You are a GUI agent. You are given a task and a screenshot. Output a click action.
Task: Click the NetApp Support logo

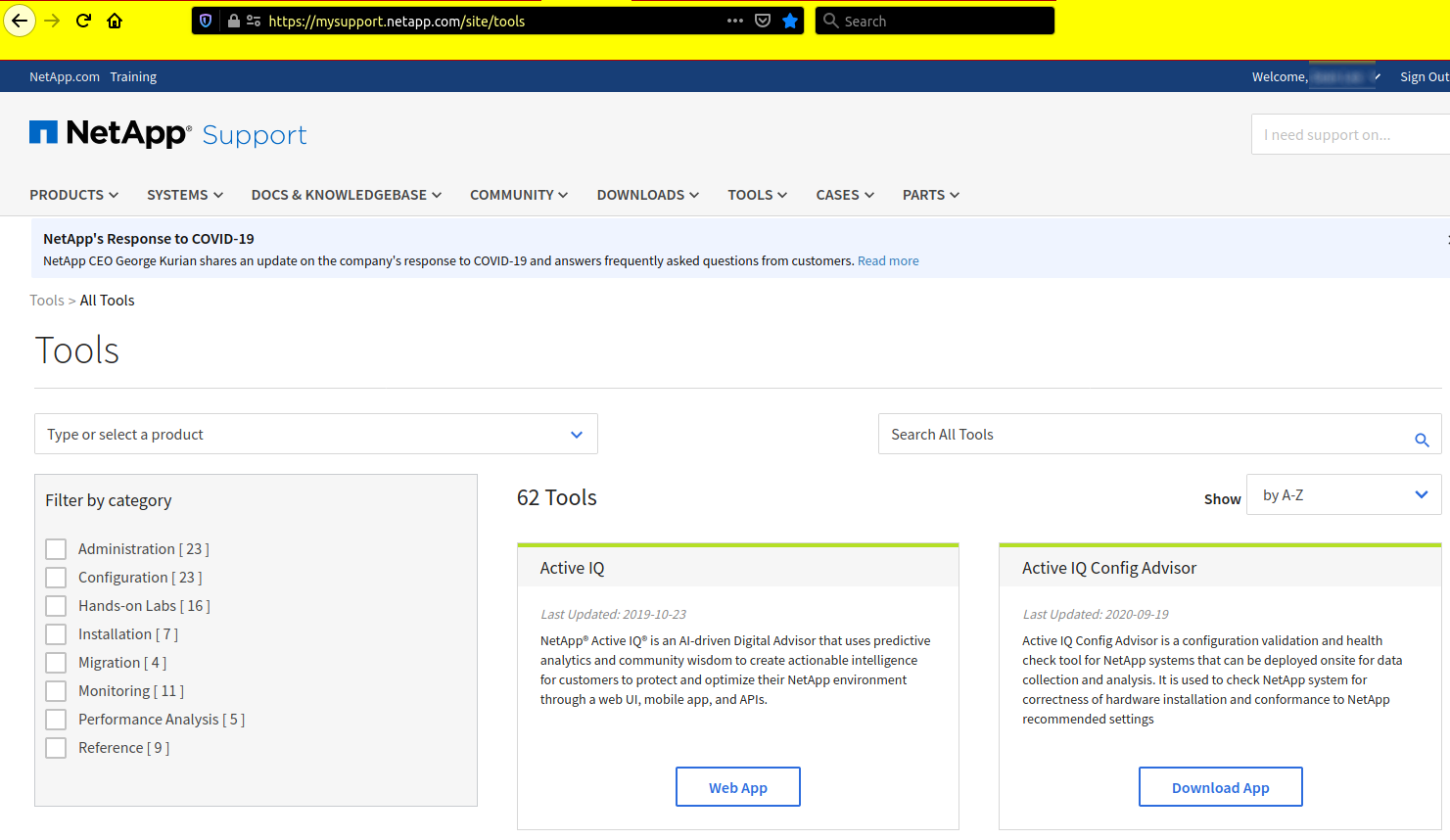click(167, 134)
